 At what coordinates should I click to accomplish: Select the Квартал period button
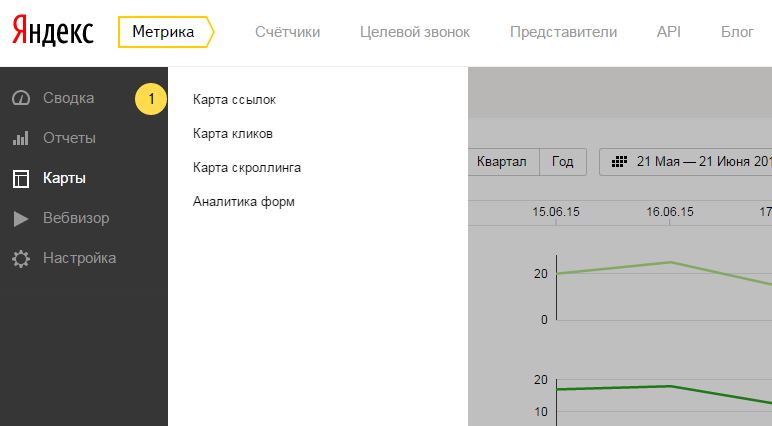click(502, 162)
